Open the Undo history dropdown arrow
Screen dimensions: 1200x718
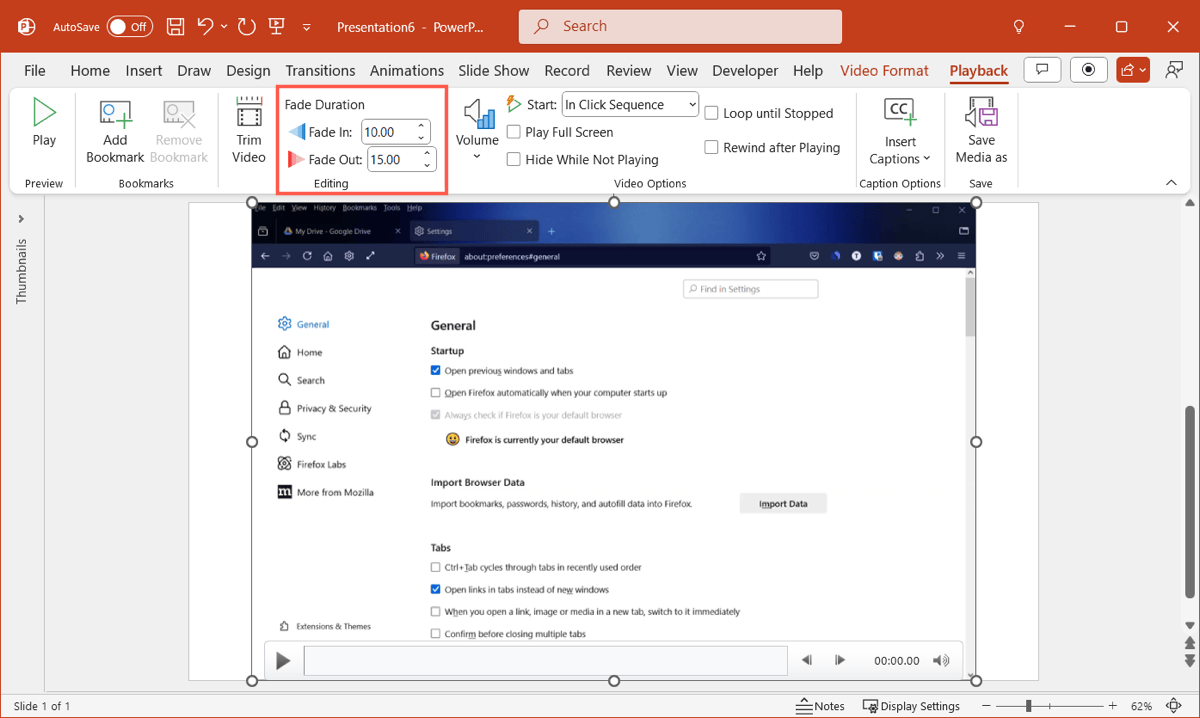coord(224,27)
